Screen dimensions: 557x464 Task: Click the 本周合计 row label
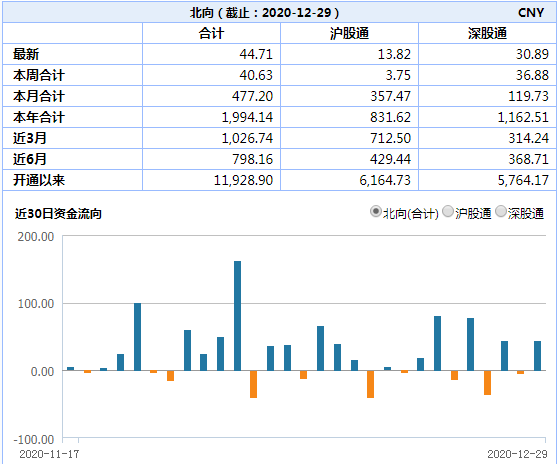[39, 75]
